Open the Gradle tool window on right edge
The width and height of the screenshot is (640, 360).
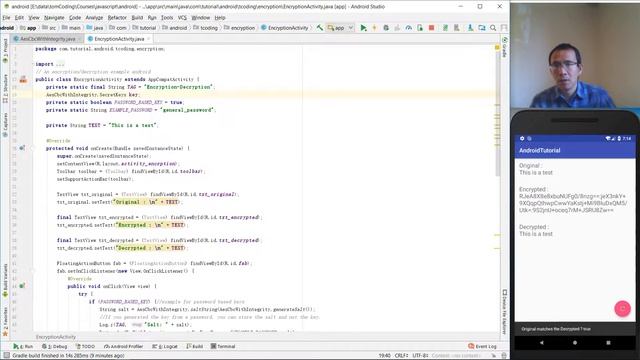coord(504,47)
